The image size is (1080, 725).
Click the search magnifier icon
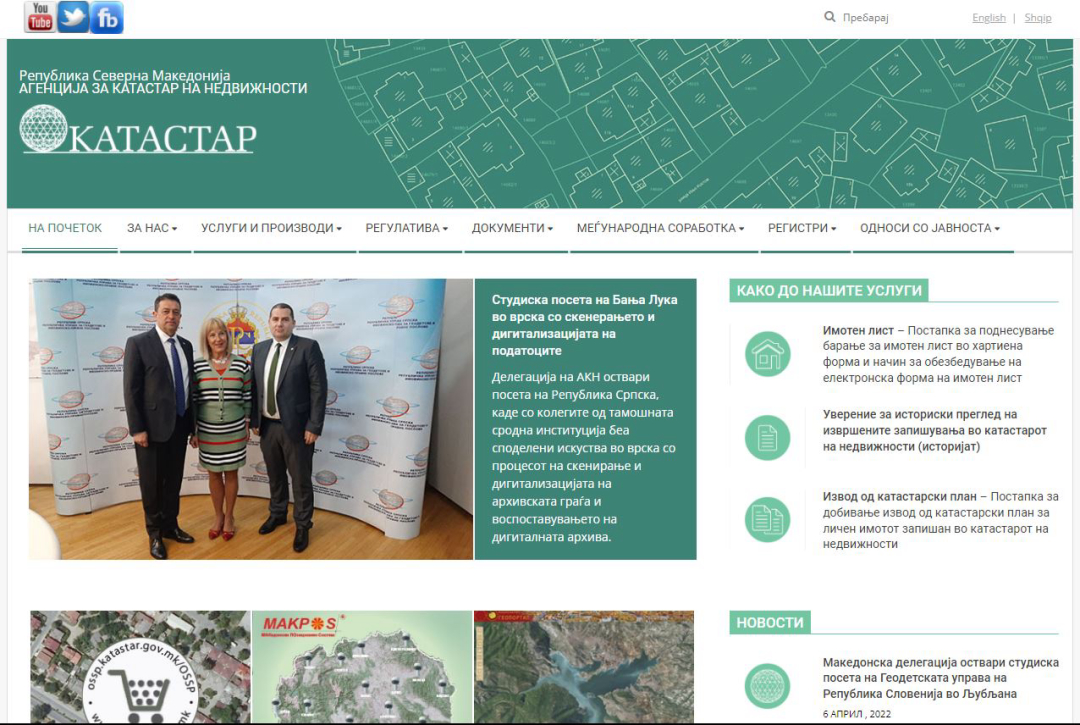point(830,17)
